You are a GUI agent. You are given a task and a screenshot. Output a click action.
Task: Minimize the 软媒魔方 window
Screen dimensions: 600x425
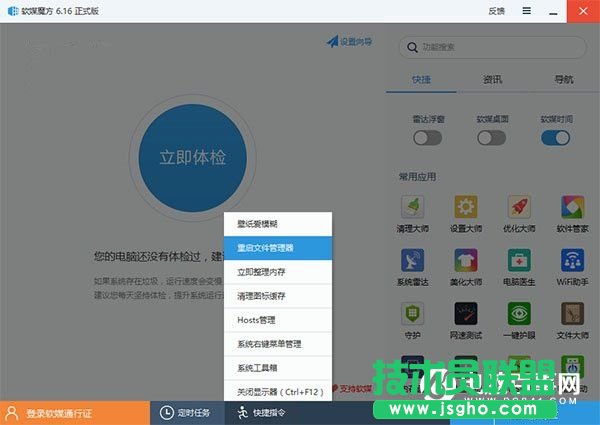pyautogui.click(x=553, y=11)
